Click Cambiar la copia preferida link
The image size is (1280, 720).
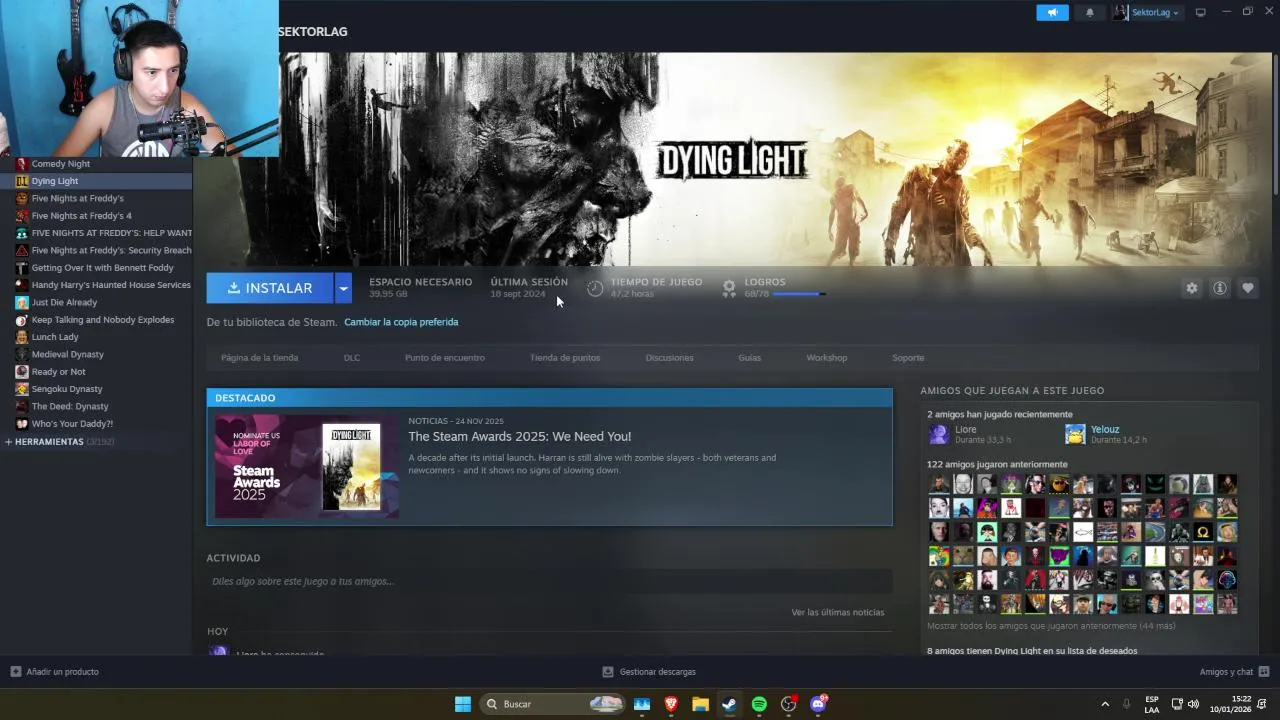click(x=401, y=322)
